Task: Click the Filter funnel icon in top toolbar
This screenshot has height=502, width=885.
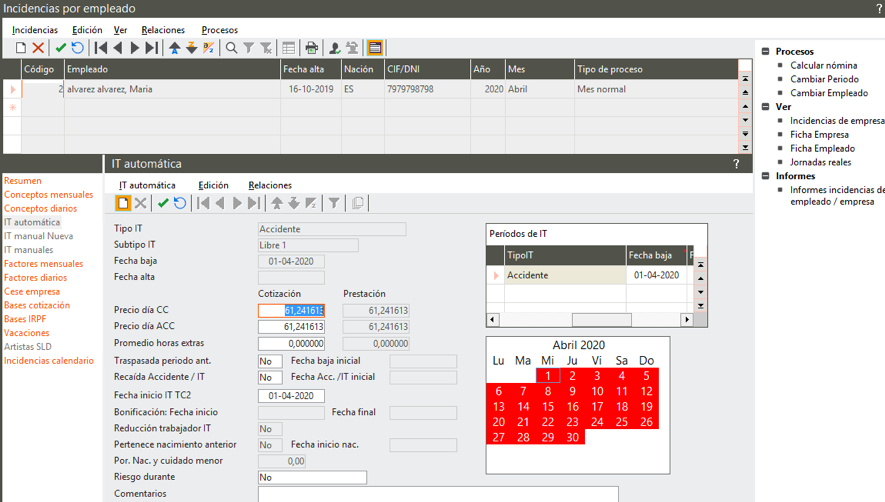Action: (x=248, y=48)
